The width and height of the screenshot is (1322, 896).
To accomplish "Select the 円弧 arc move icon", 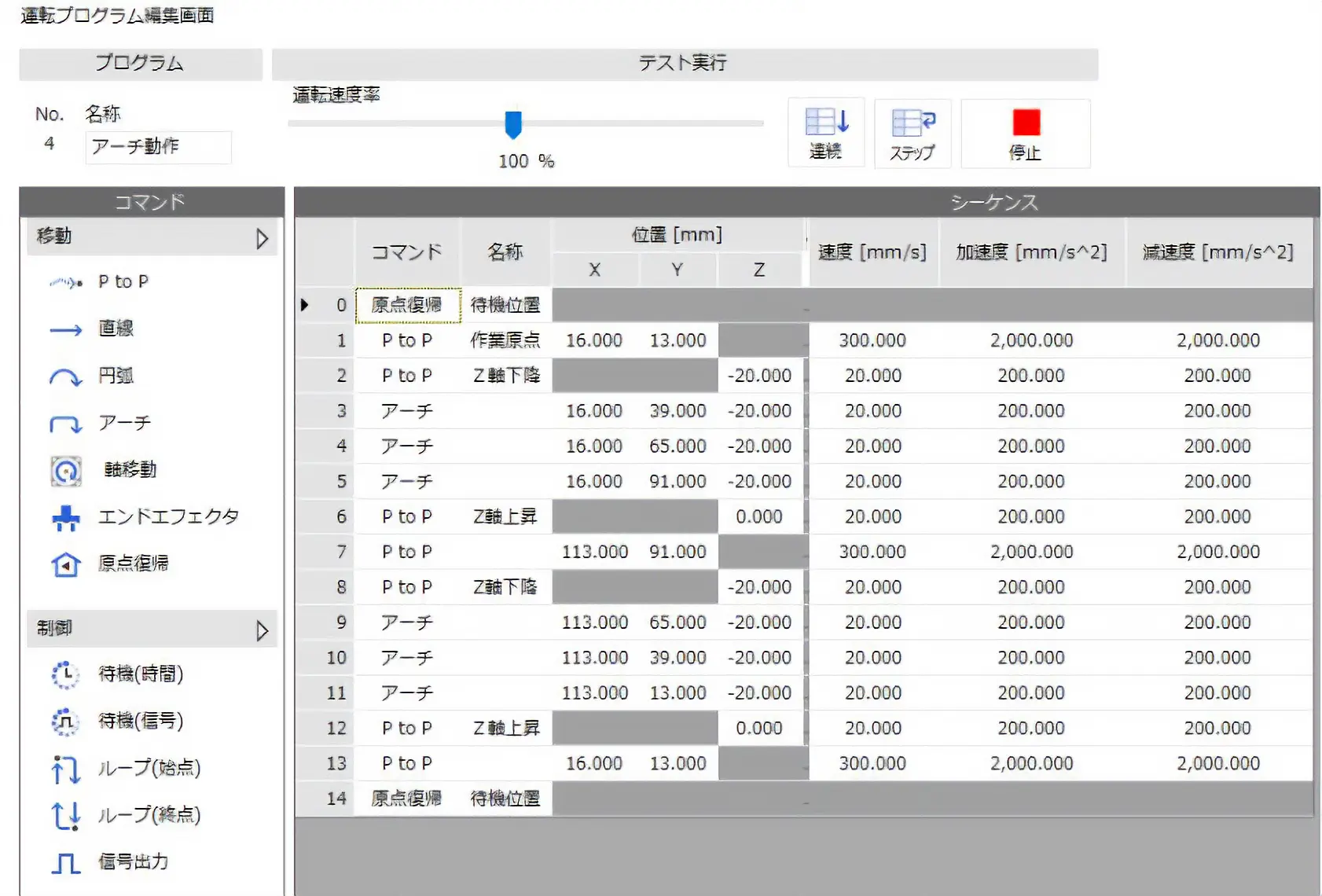I will pyautogui.click(x=66, y=377).
